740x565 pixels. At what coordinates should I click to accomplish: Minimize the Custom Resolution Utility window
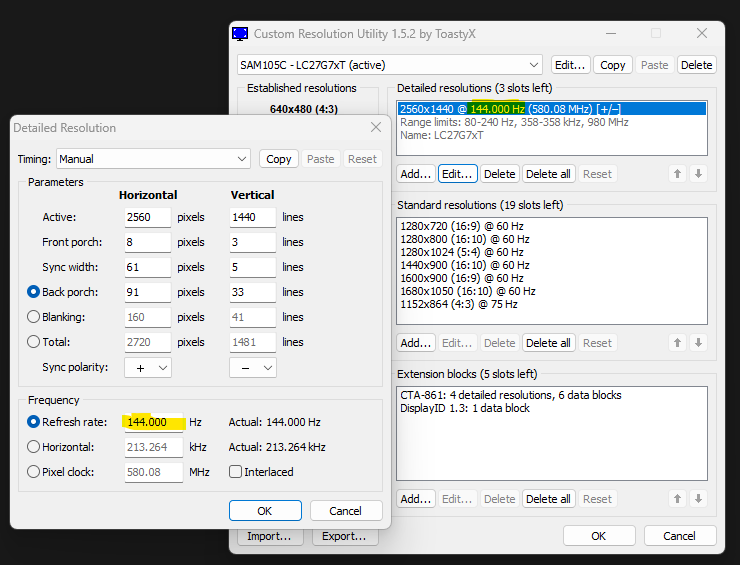coord(611,34)
